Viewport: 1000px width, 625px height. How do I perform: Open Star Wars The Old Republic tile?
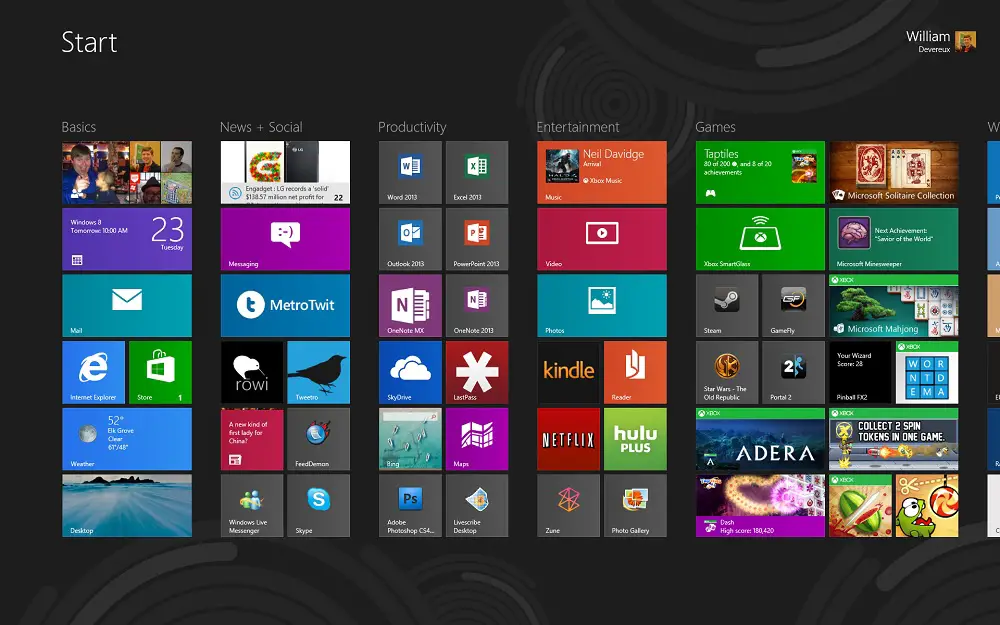coord(727,372)
